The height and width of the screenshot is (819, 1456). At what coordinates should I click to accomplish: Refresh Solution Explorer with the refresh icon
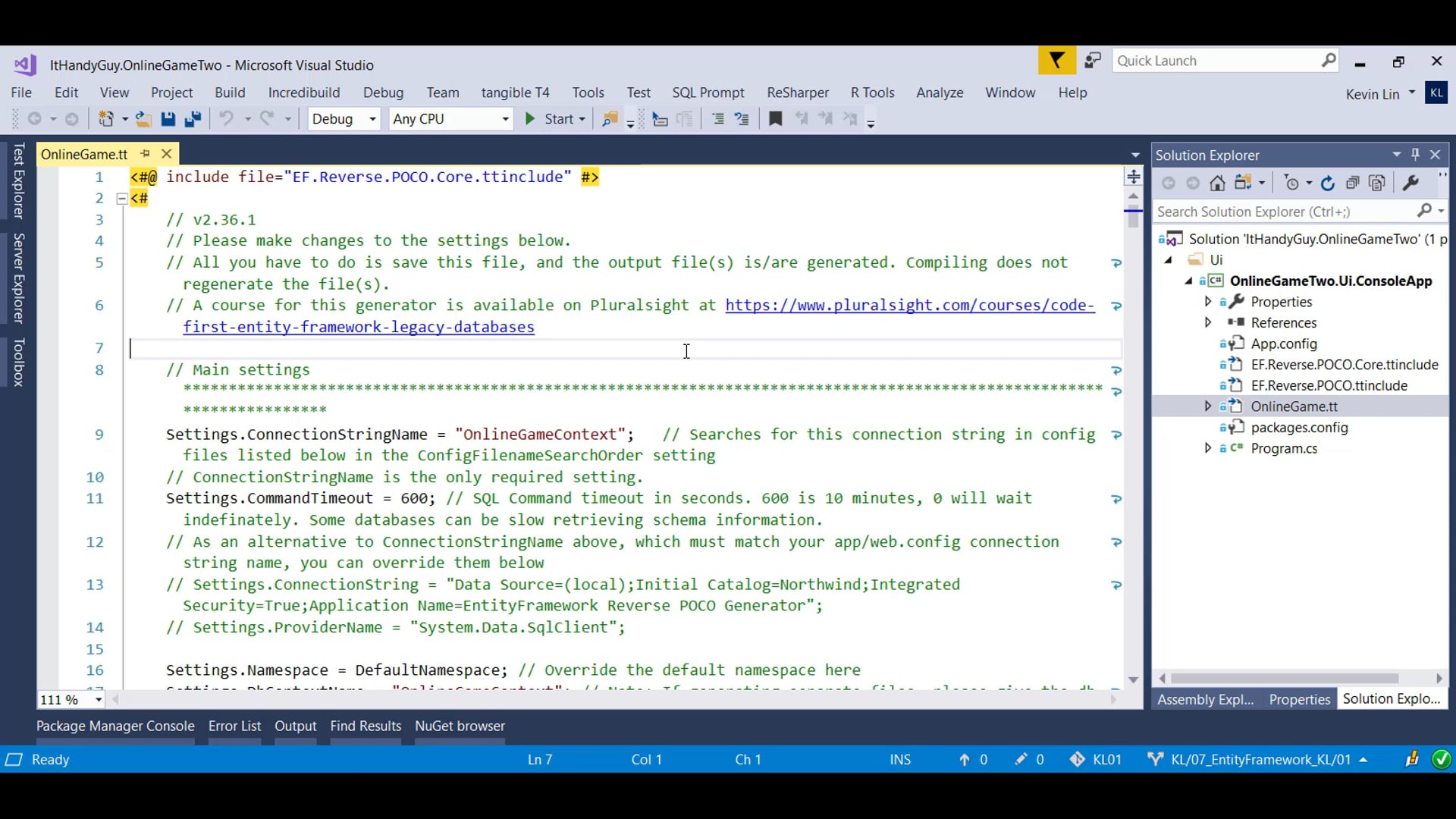[x=1327, y=183]
